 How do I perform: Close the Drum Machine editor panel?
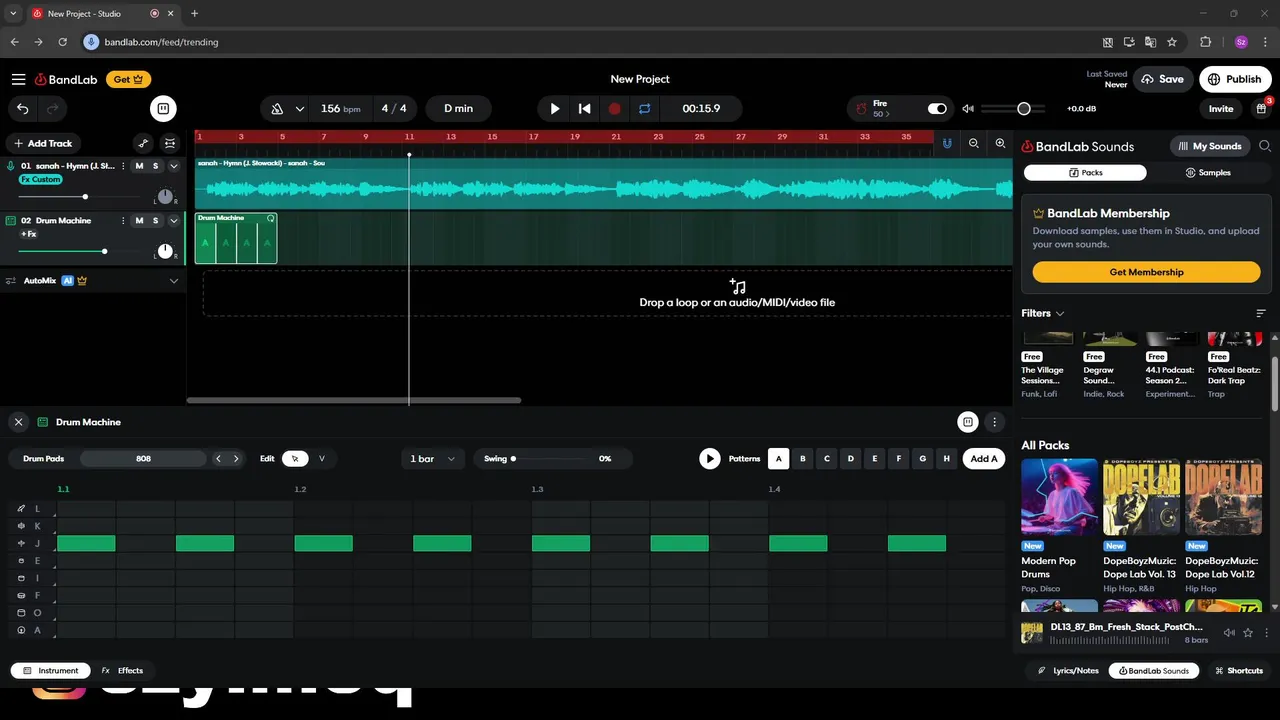18,422
